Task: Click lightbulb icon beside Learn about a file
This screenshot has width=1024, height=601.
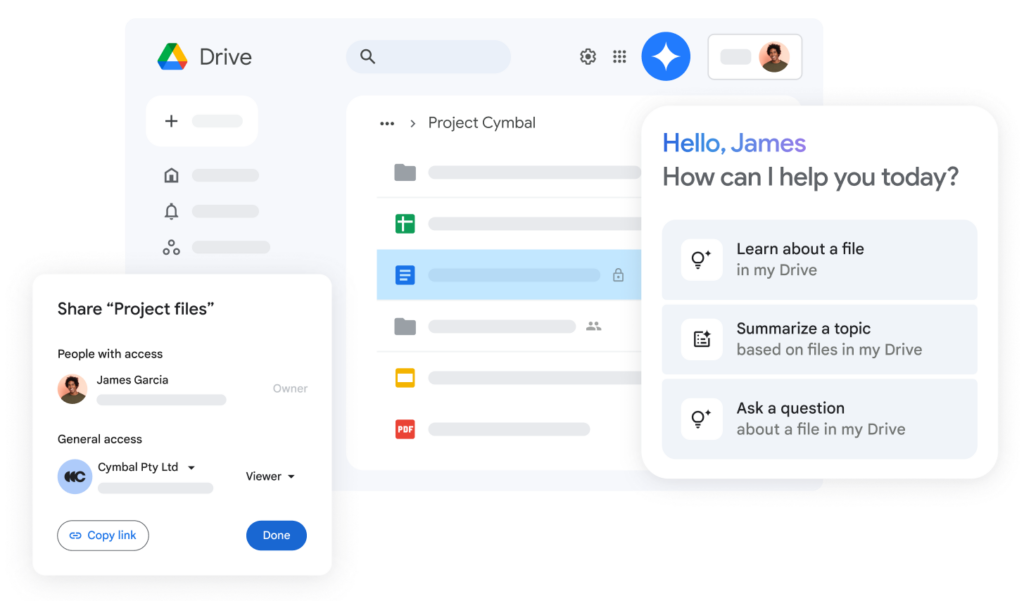Action: coord(701,260)
